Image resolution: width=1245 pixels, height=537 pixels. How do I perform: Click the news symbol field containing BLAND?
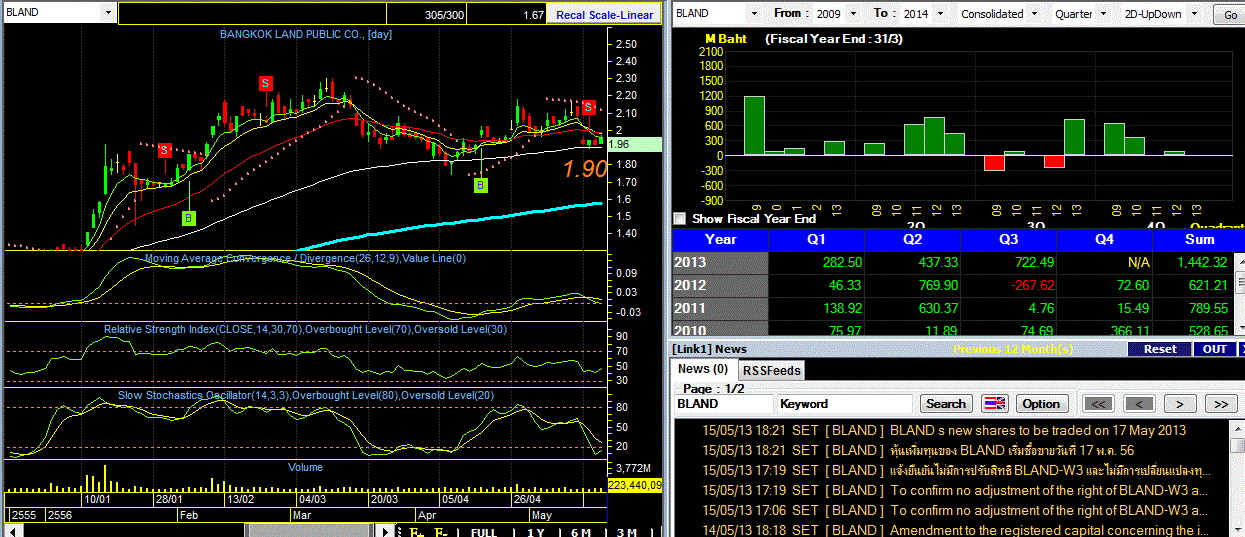point(724,404)
